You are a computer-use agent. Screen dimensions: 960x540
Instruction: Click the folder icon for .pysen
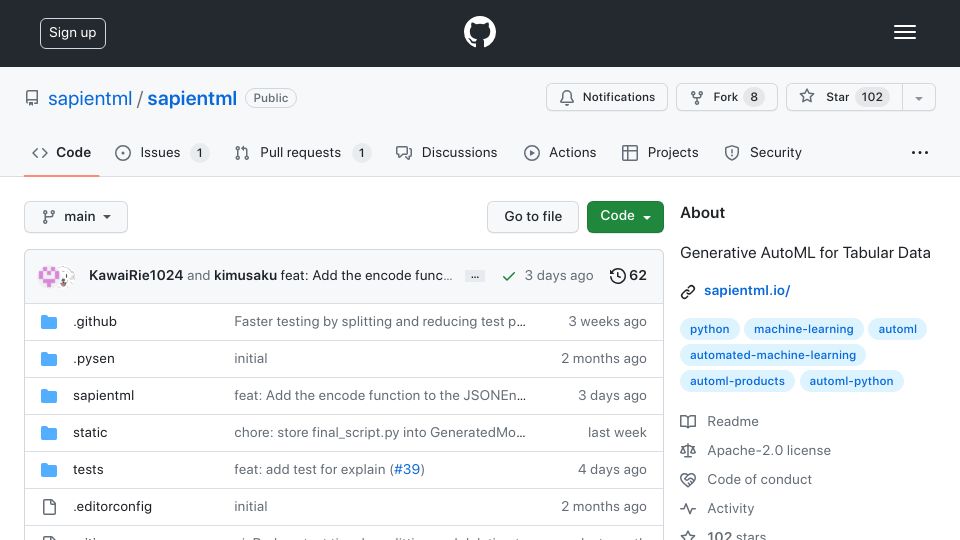coord(49,359)
